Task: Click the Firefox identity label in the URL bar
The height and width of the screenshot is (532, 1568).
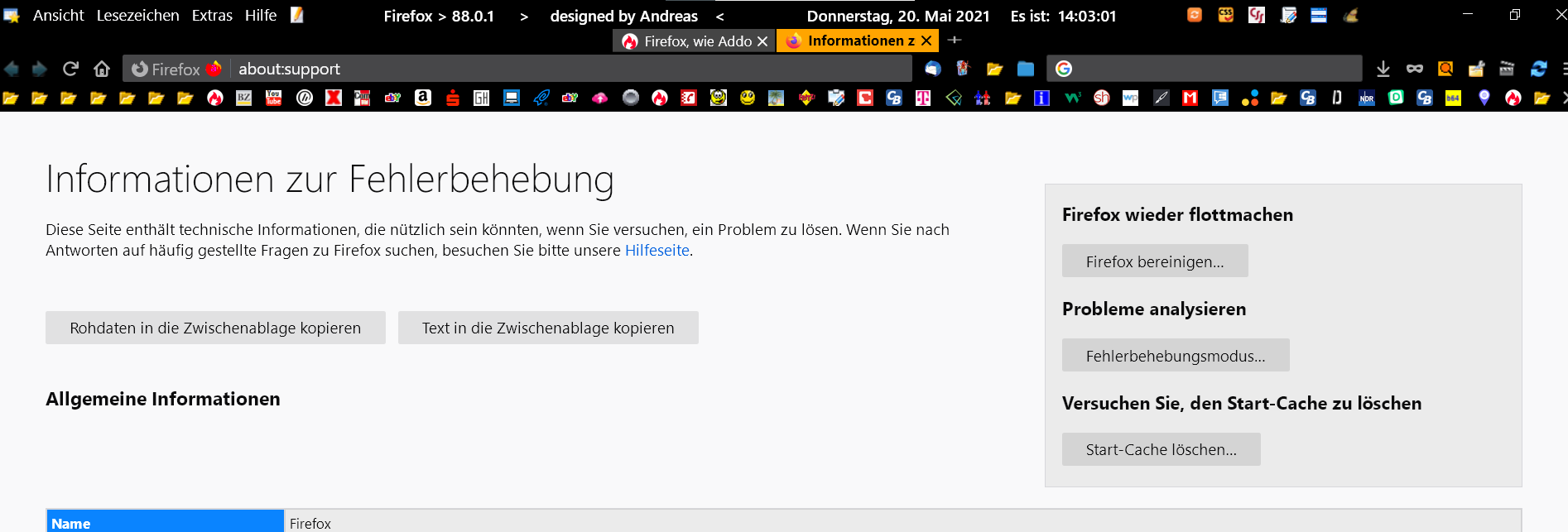Action: coord(176,69)
